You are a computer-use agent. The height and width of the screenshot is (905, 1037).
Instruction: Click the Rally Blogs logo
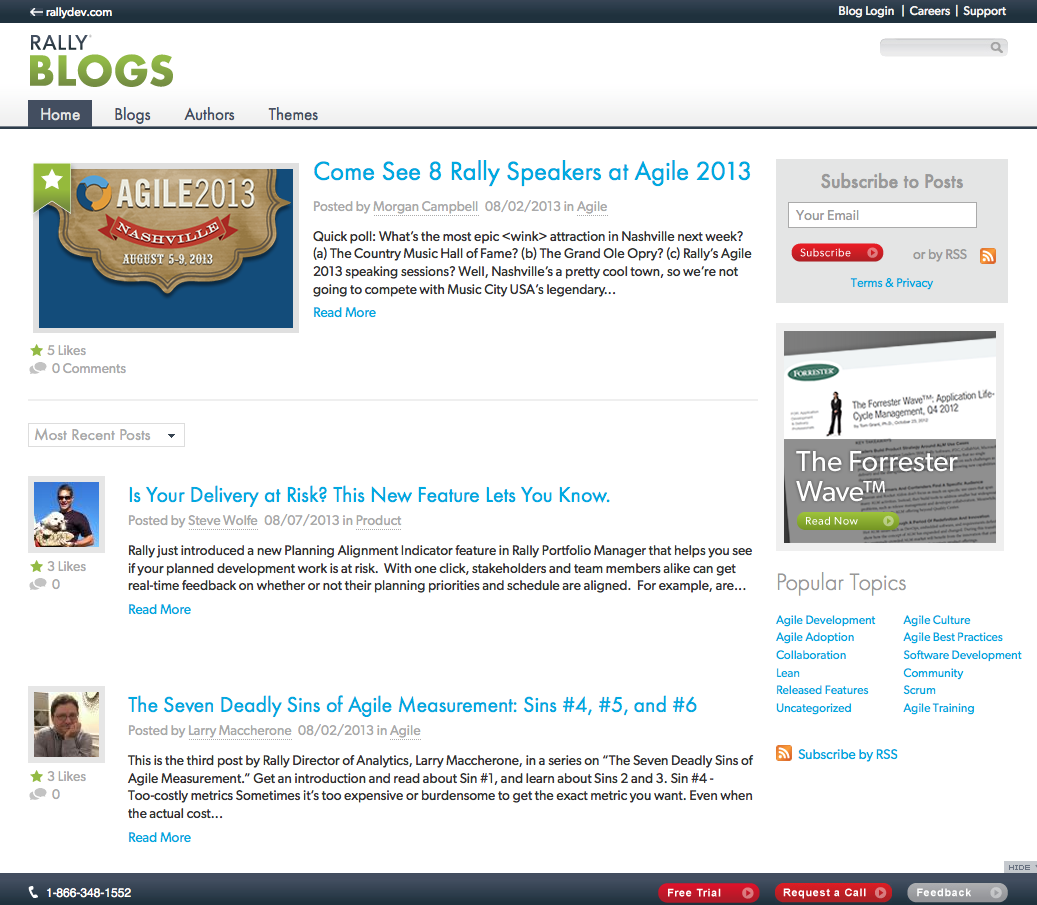pyautogui.click(x=101, y=61)
